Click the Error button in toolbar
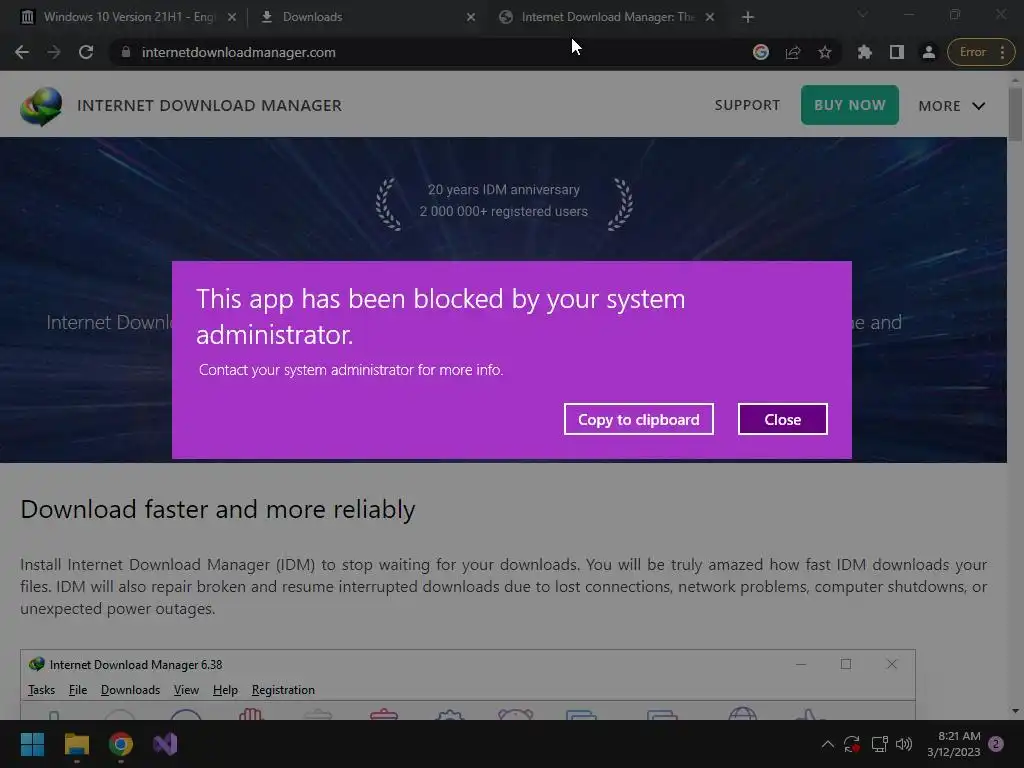 pos(972,52)
